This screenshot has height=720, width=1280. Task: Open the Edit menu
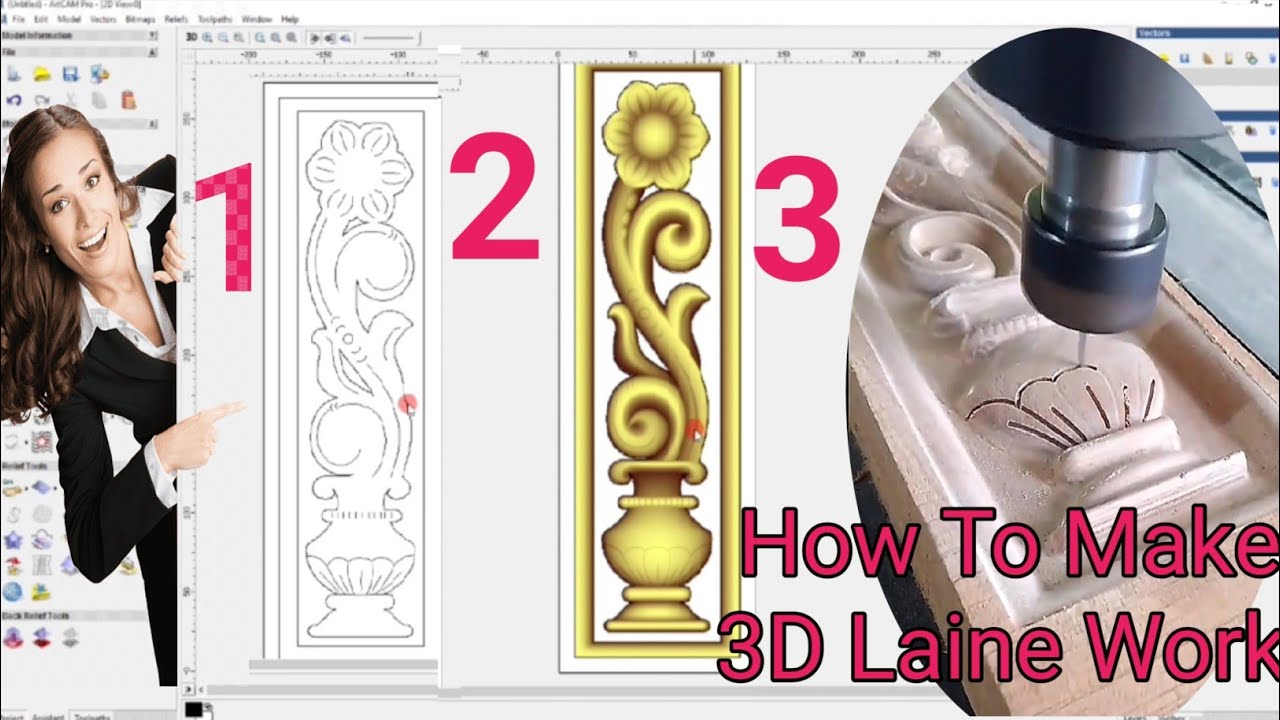click(41, 19)
